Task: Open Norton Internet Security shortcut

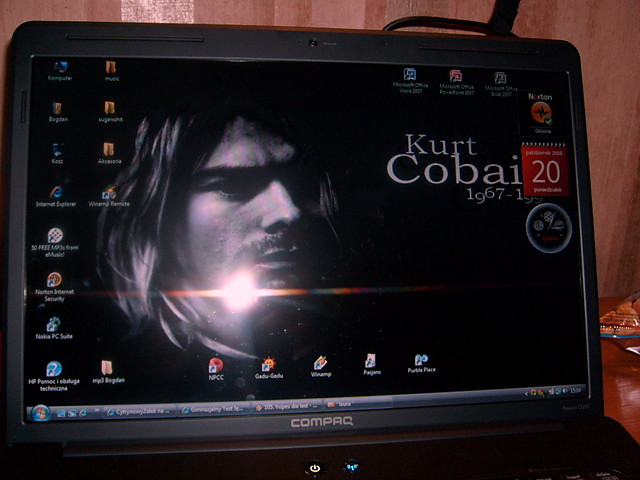Action: tap(54, 287)
